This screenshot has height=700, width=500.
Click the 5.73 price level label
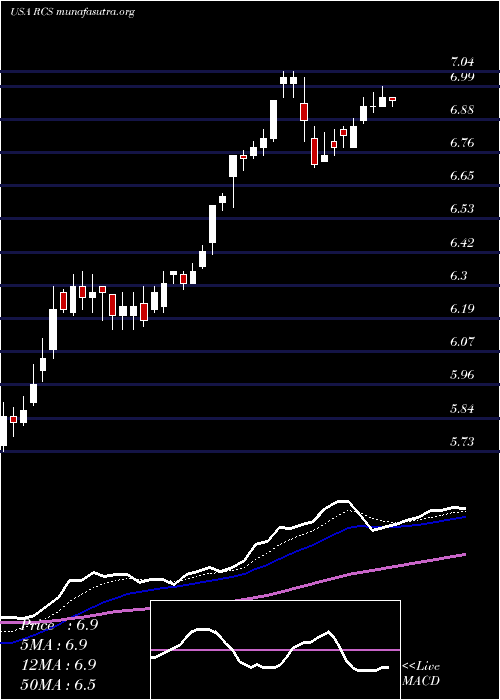[x=462, y=442]
